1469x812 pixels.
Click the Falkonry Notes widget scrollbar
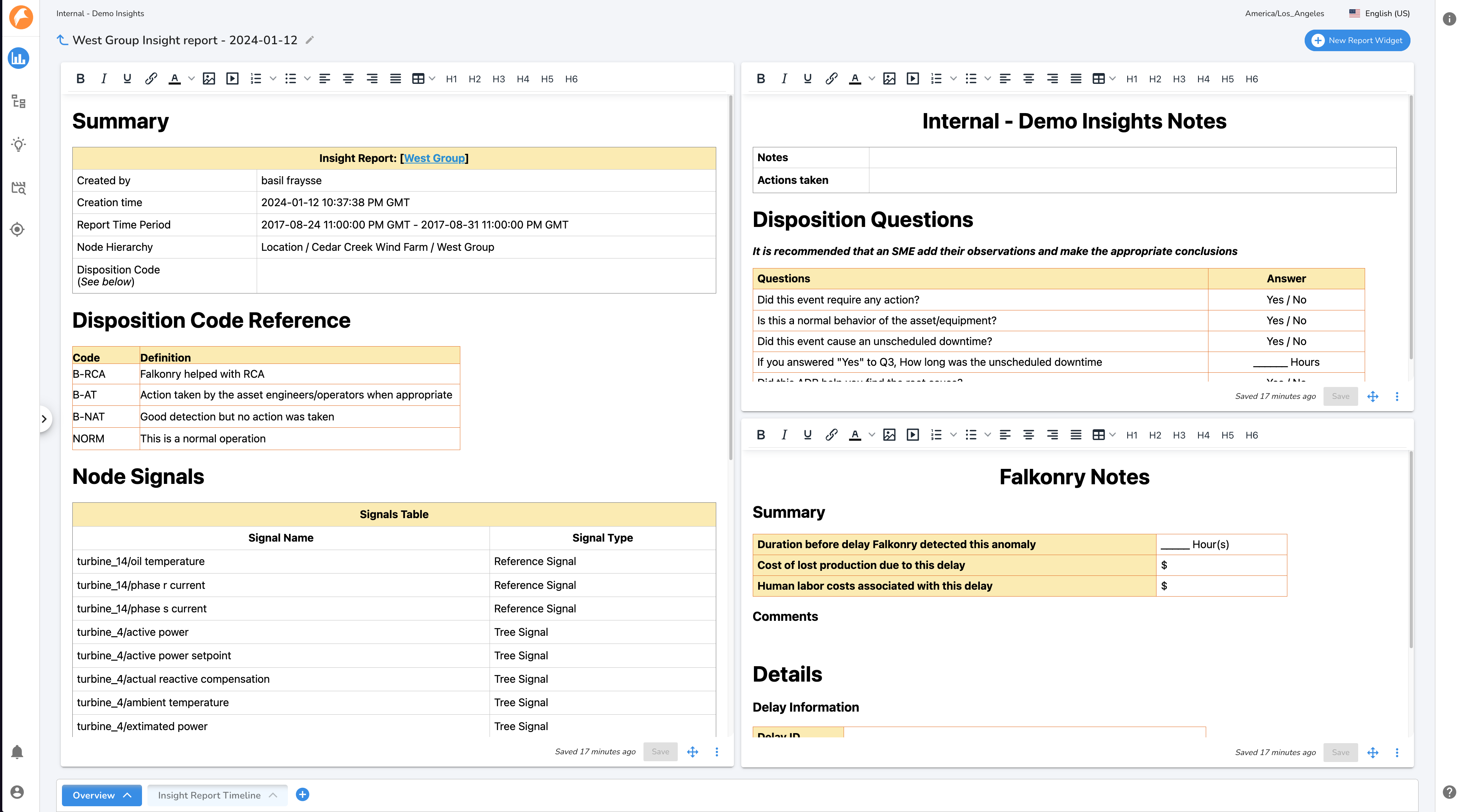point(1411,549)
